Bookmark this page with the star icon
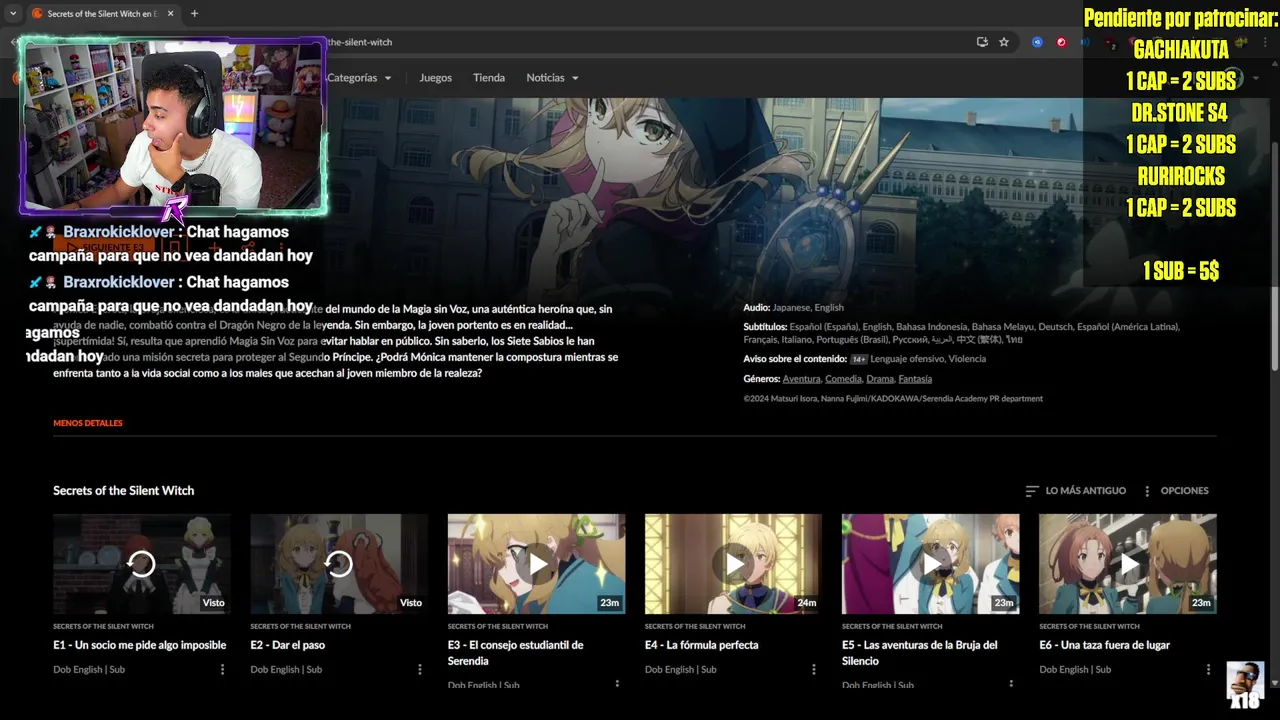 (1004, 42)
